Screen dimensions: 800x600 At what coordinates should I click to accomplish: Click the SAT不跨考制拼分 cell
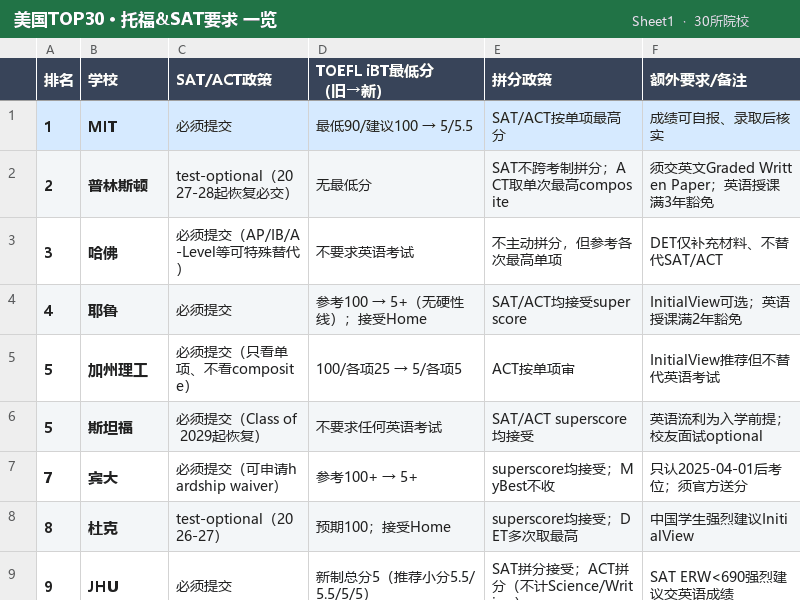[x=563, y=185]
